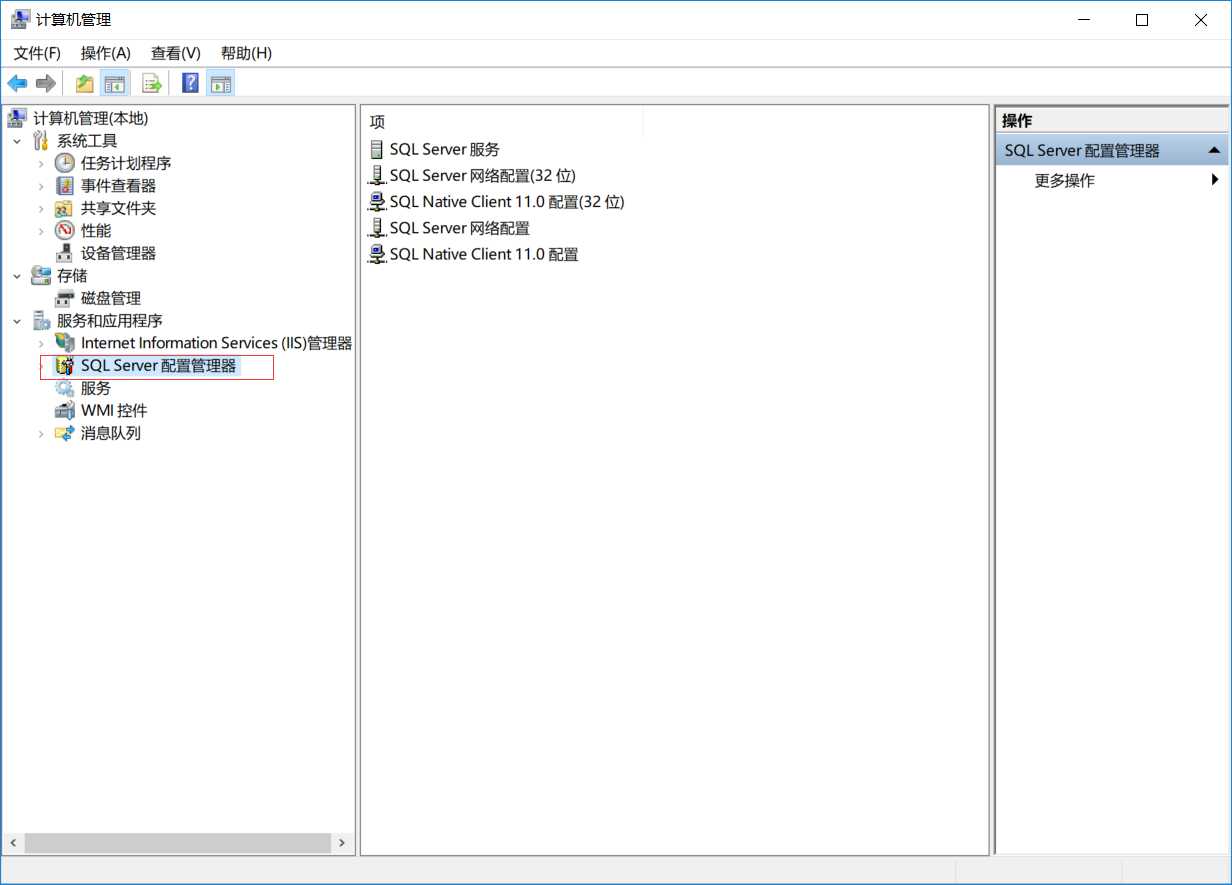Select the 服务 label in the tree
The image size is (1232, 885).
coord(96,388)
